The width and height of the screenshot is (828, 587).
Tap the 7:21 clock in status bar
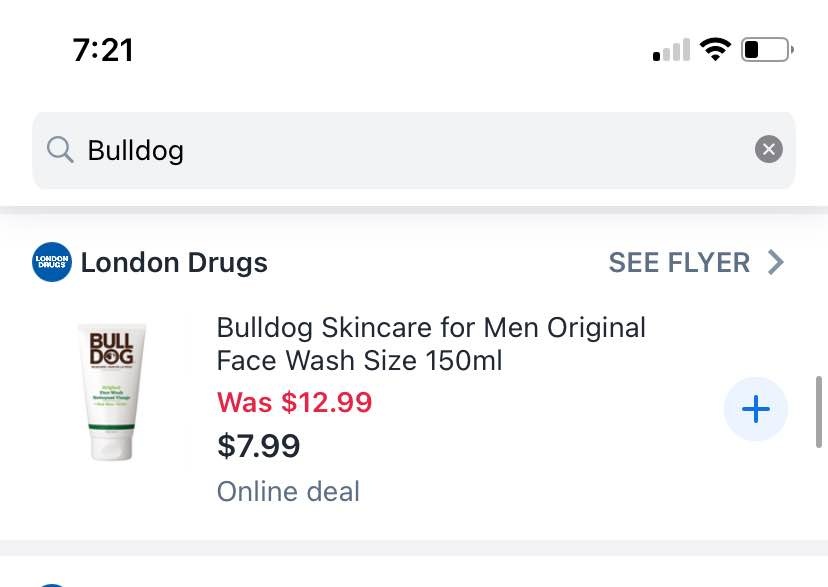103,49
